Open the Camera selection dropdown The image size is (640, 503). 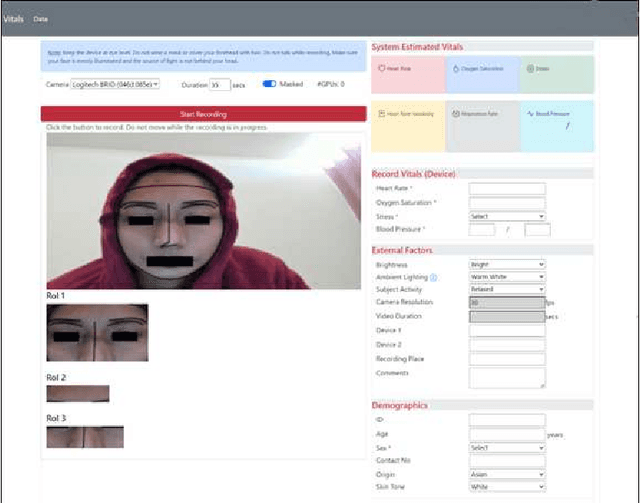coord(116,85)
